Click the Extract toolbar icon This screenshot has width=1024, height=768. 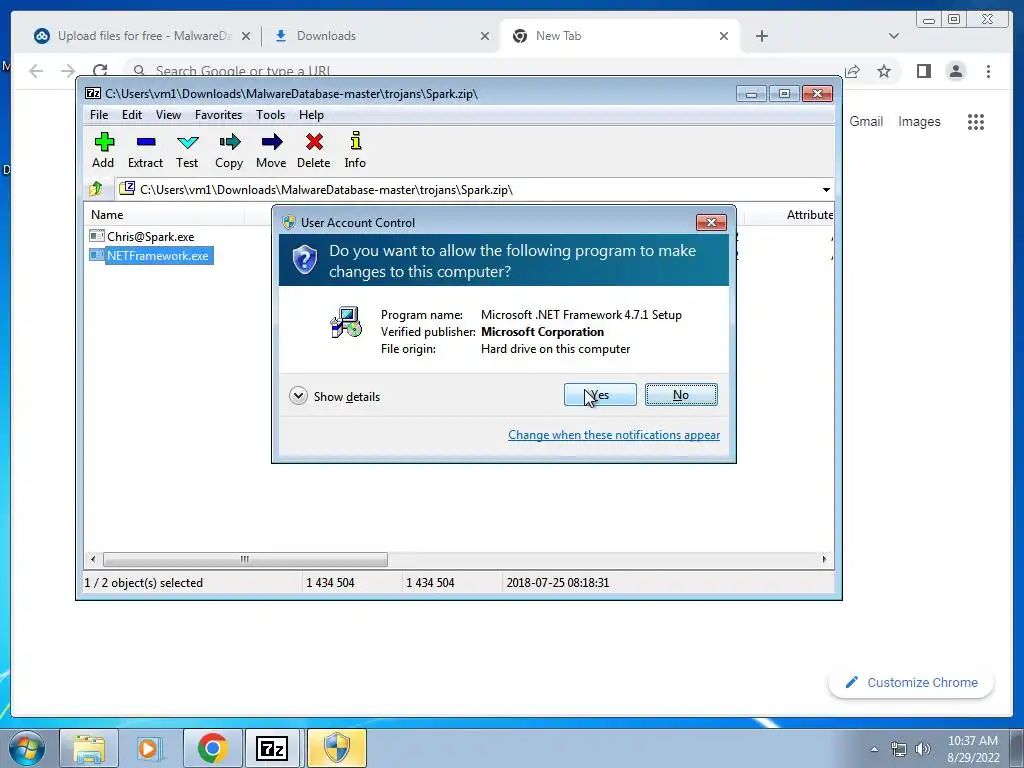145,150
